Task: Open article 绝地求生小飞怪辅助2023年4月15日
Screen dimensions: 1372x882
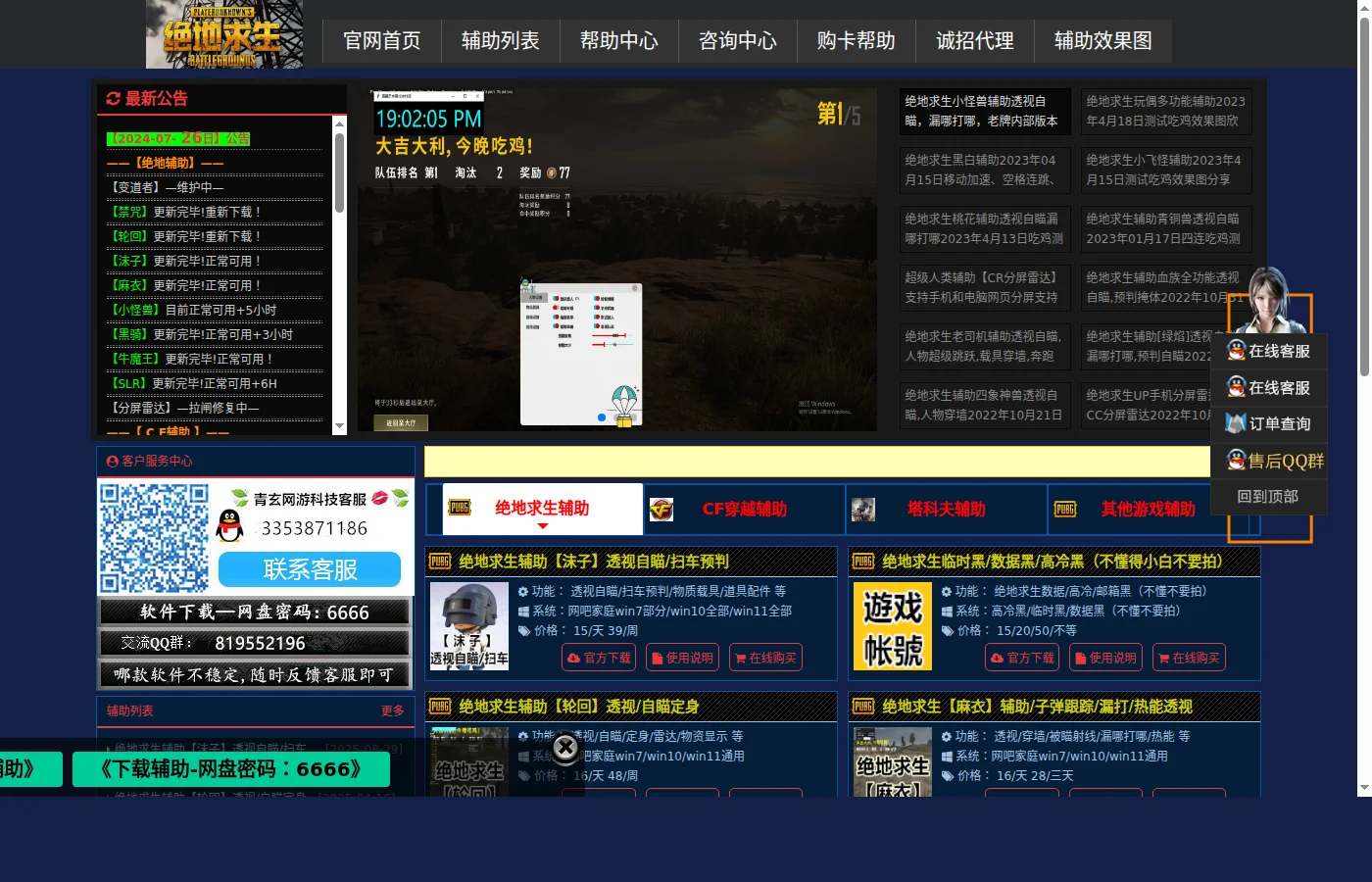Action: tap(1166, 170)
